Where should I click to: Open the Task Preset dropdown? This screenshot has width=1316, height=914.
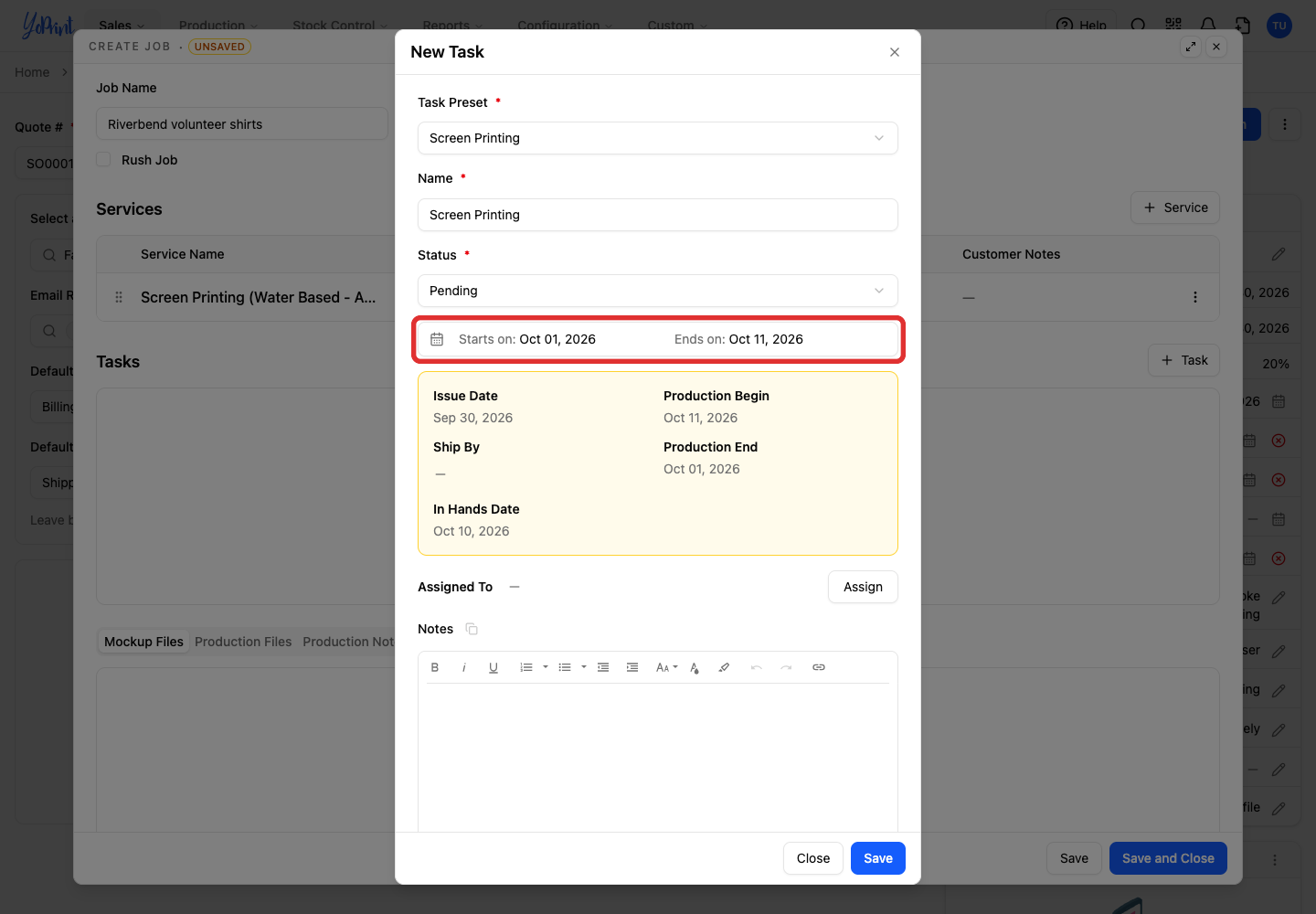click(x=658, y=138)
